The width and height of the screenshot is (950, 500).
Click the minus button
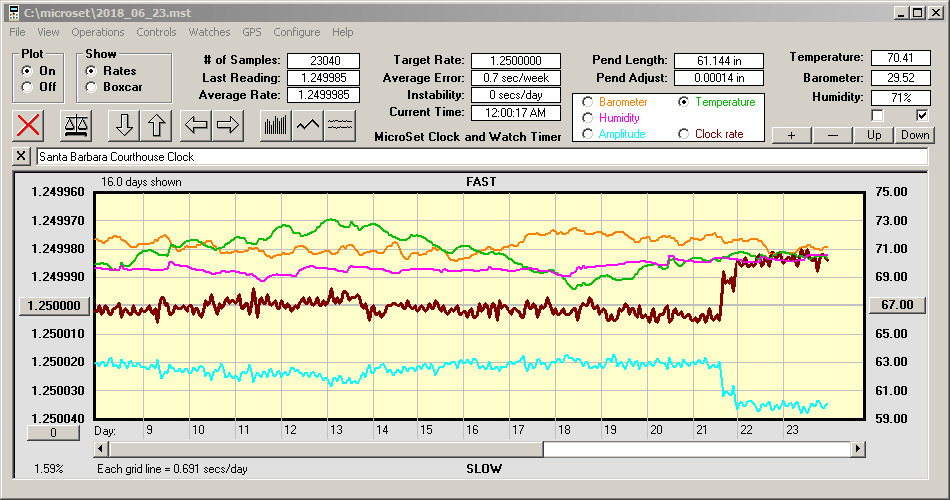pyautogui.click(x=832, y=135)
